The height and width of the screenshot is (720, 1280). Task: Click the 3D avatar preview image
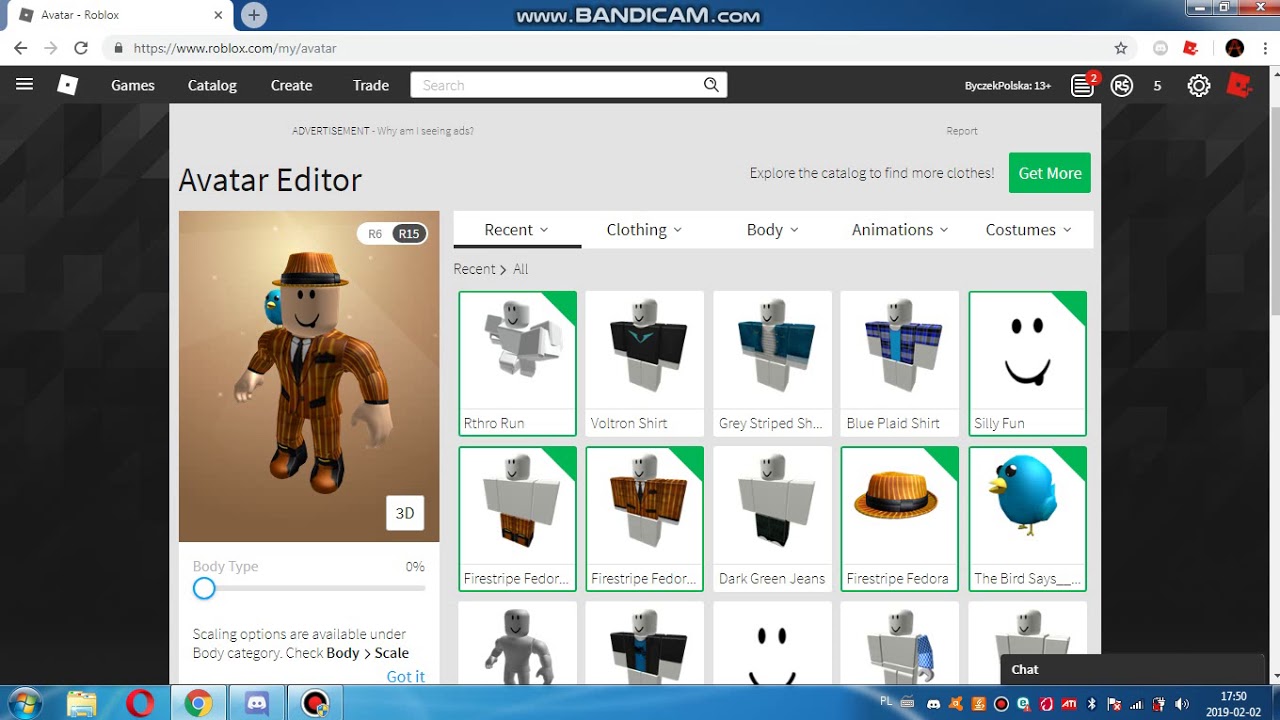pyautogui.click(x=309, y=376)
